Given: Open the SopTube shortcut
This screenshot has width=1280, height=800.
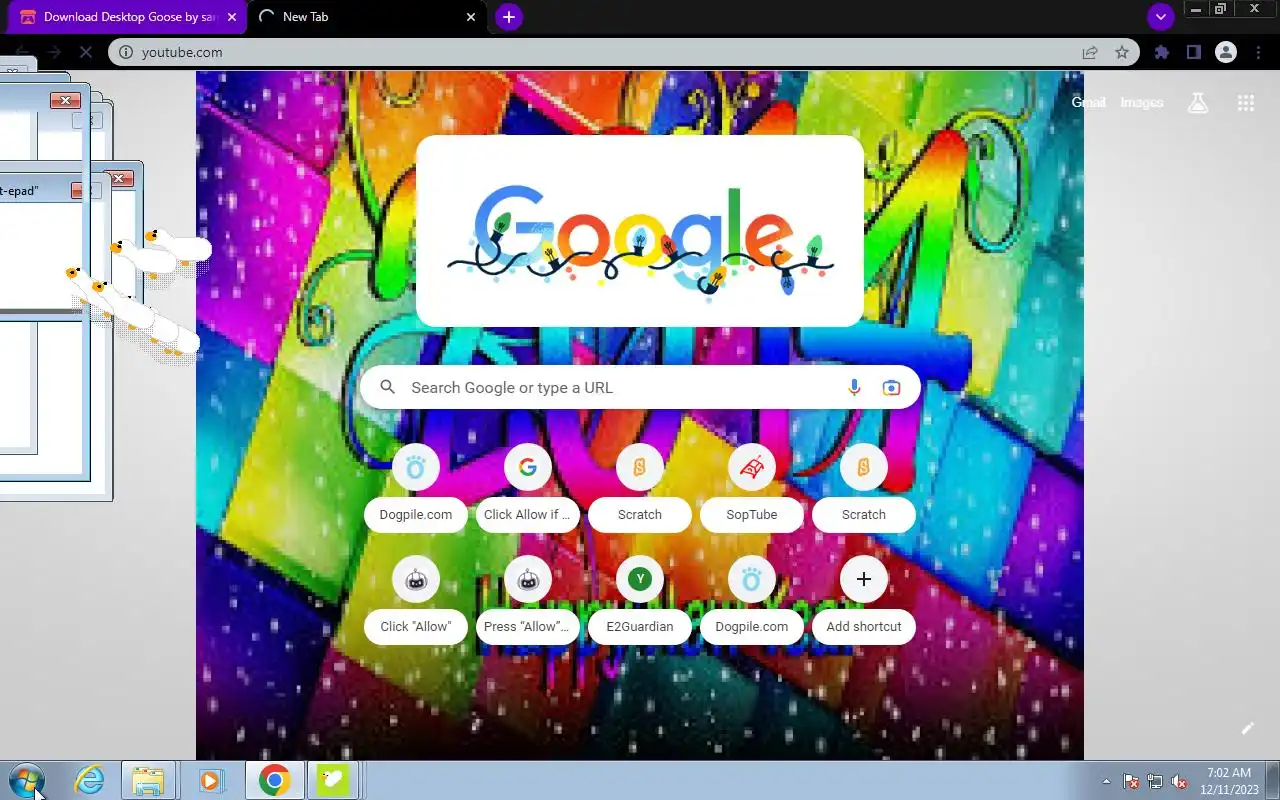Looking at the screenshot, I should (x=752, y=490).
